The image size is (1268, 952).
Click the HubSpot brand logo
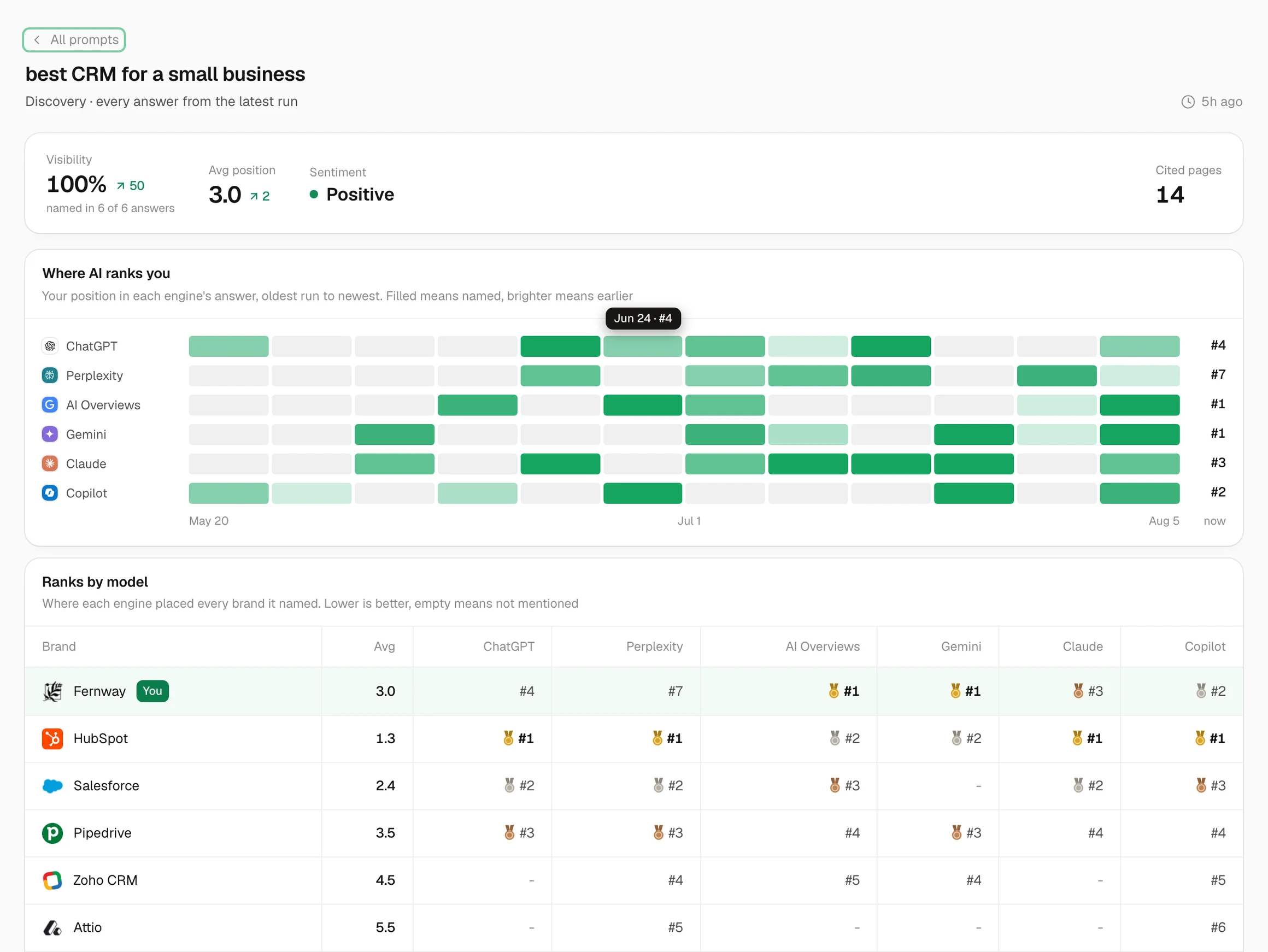click(52, 738)
